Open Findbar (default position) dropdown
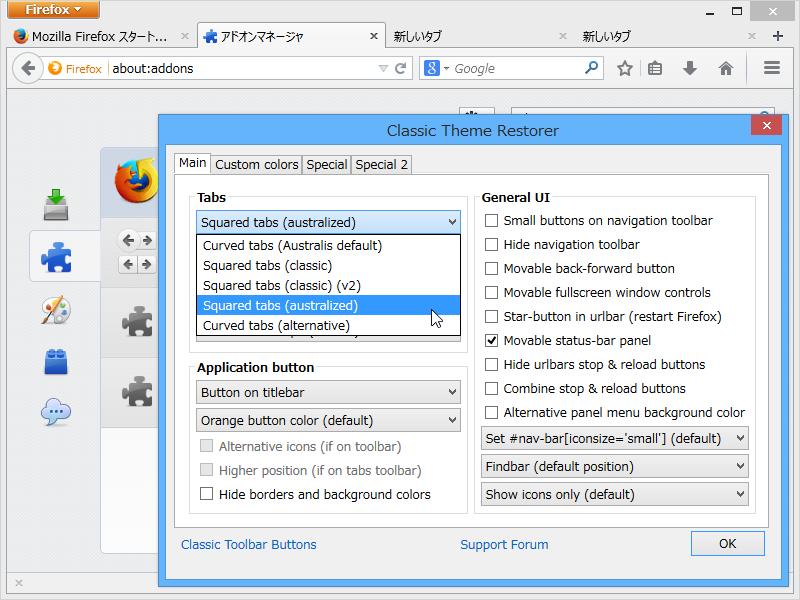 pos(614,466)
